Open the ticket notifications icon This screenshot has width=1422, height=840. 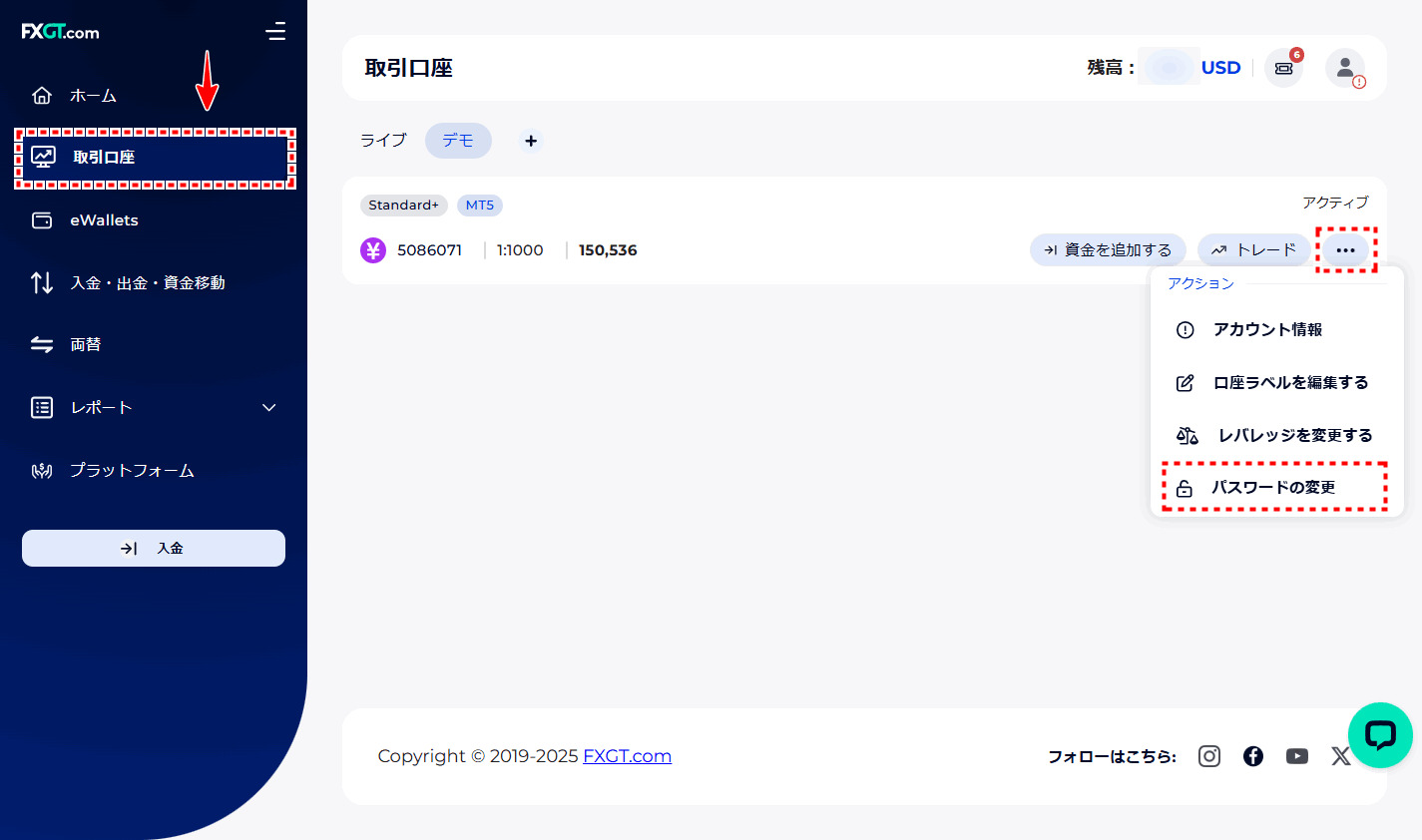click(x=1284, y=68)
